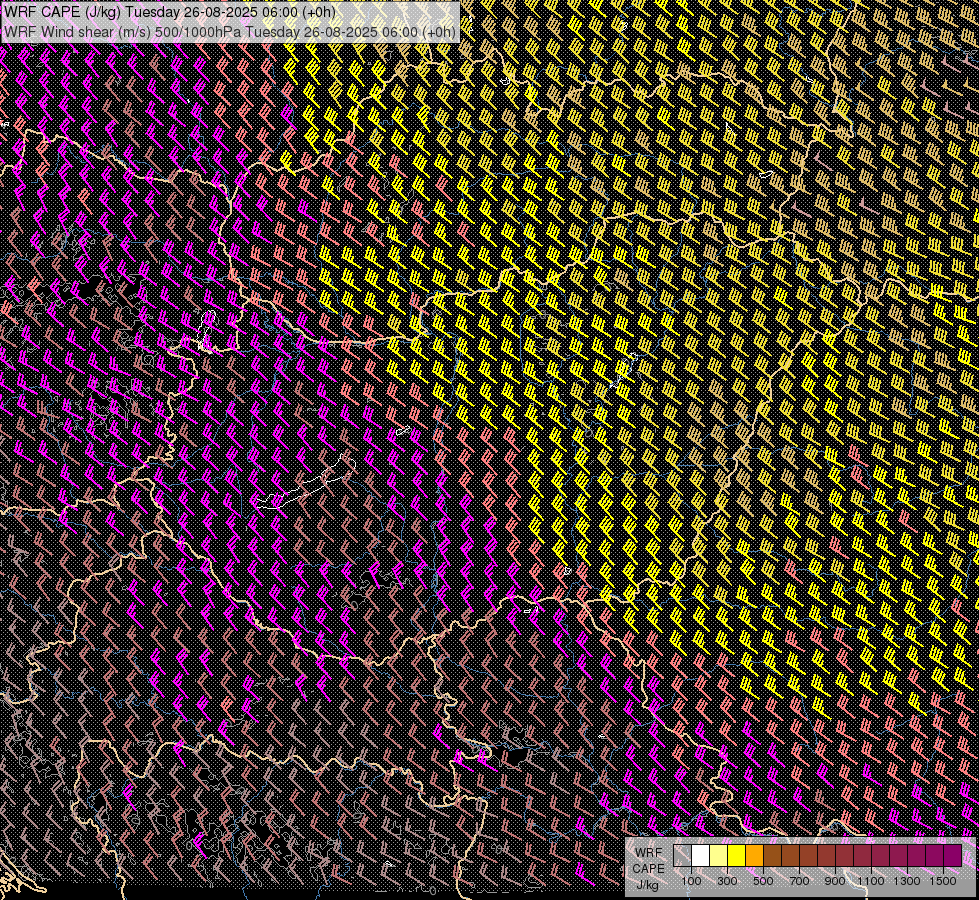
Task: Click the legend value 500
Action: point(763,881)
